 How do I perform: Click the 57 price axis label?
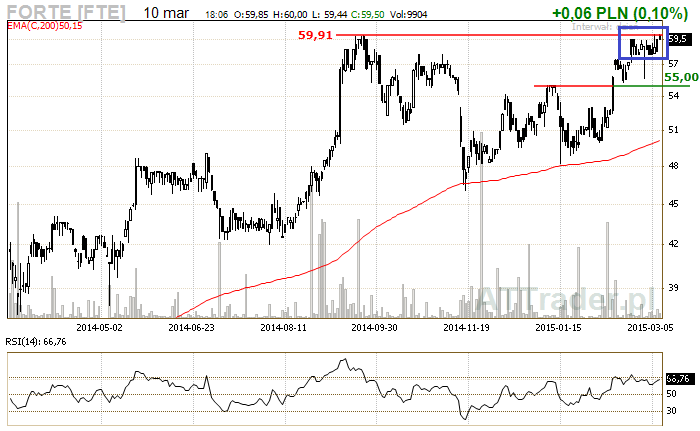point(673,64)
